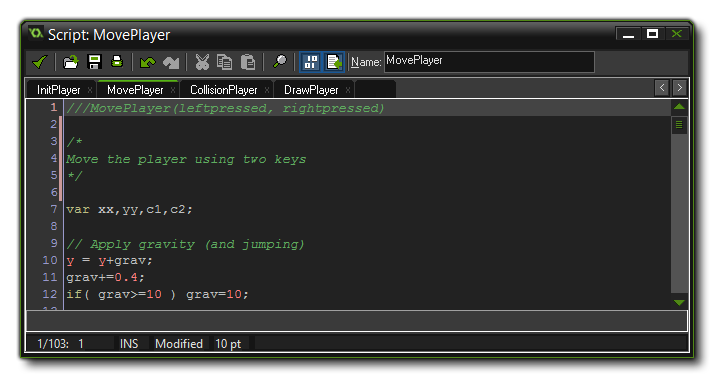714x378 pixels.
Task: Switch to the InitPlayer tab
Action: tap(59, 90)
